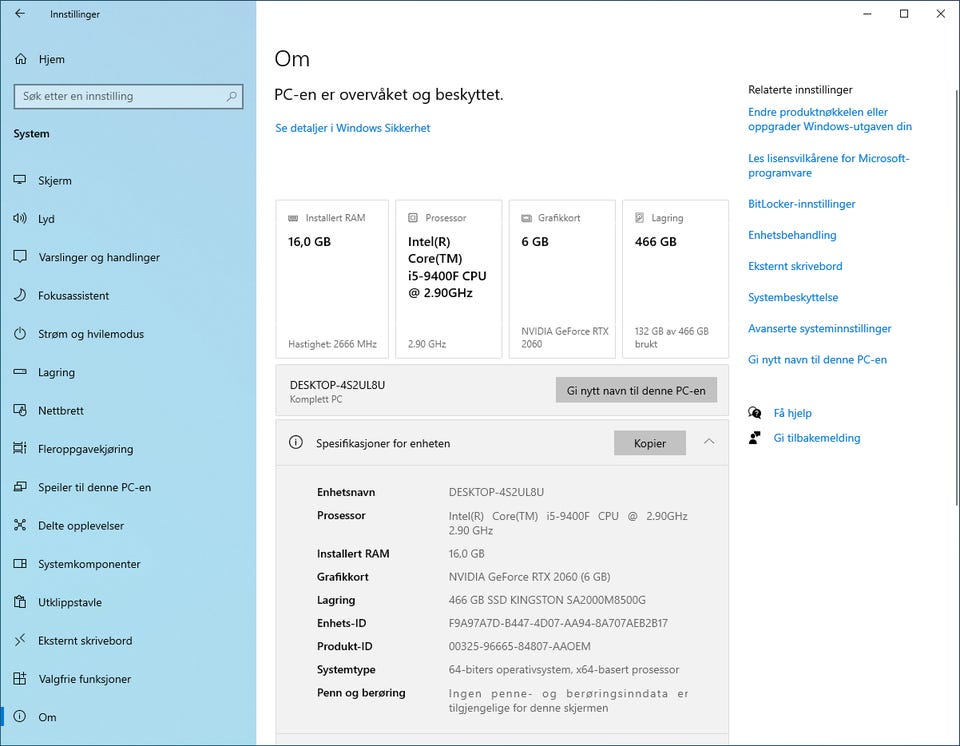Click the Lagring drive icon in the sidebar
The height and width of the screenshot is (746, 960).
[x=20, y=372]
